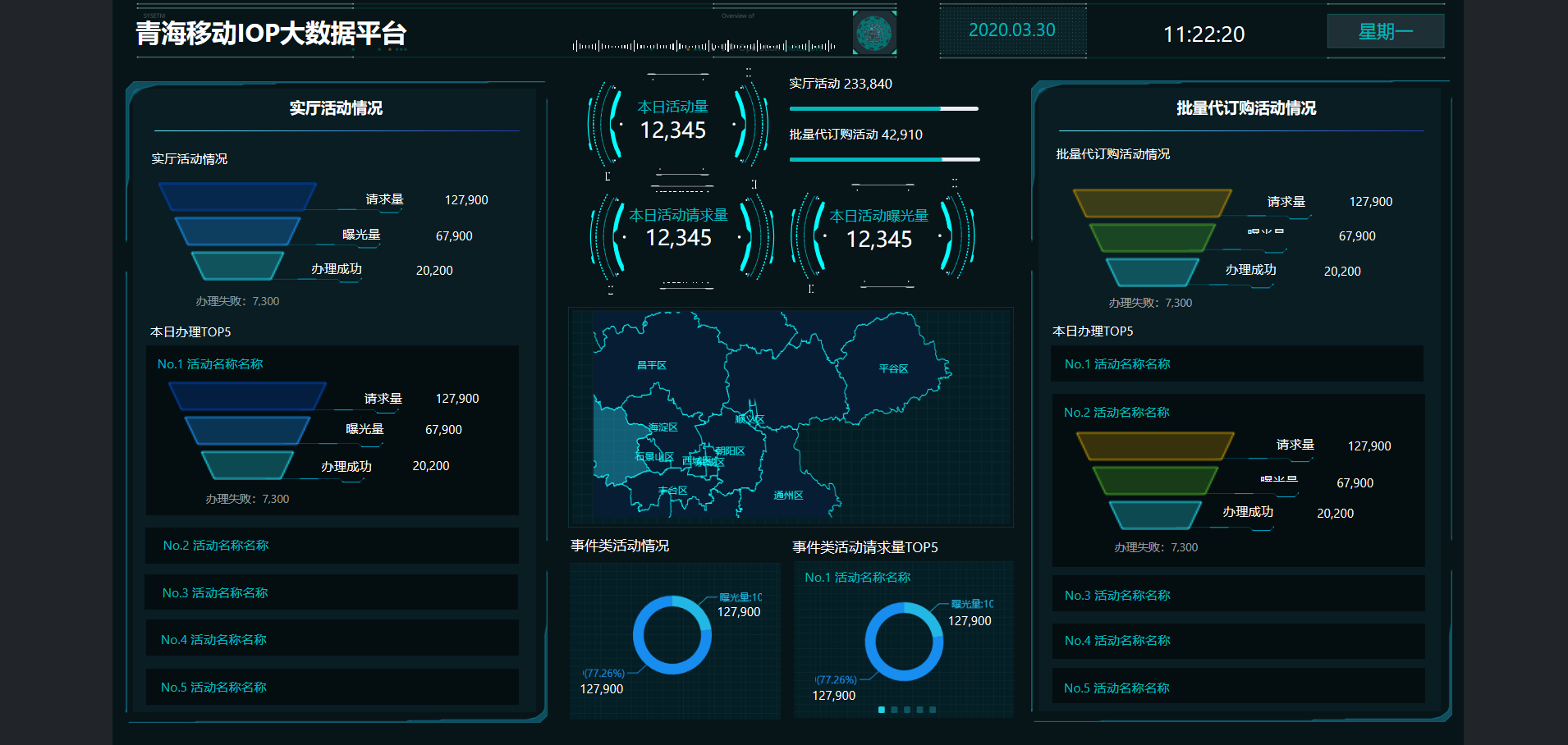Select the third carousel dot under TOP5 donut
This screenshot has width=1568, height=745.
click(x=907, y=710)
